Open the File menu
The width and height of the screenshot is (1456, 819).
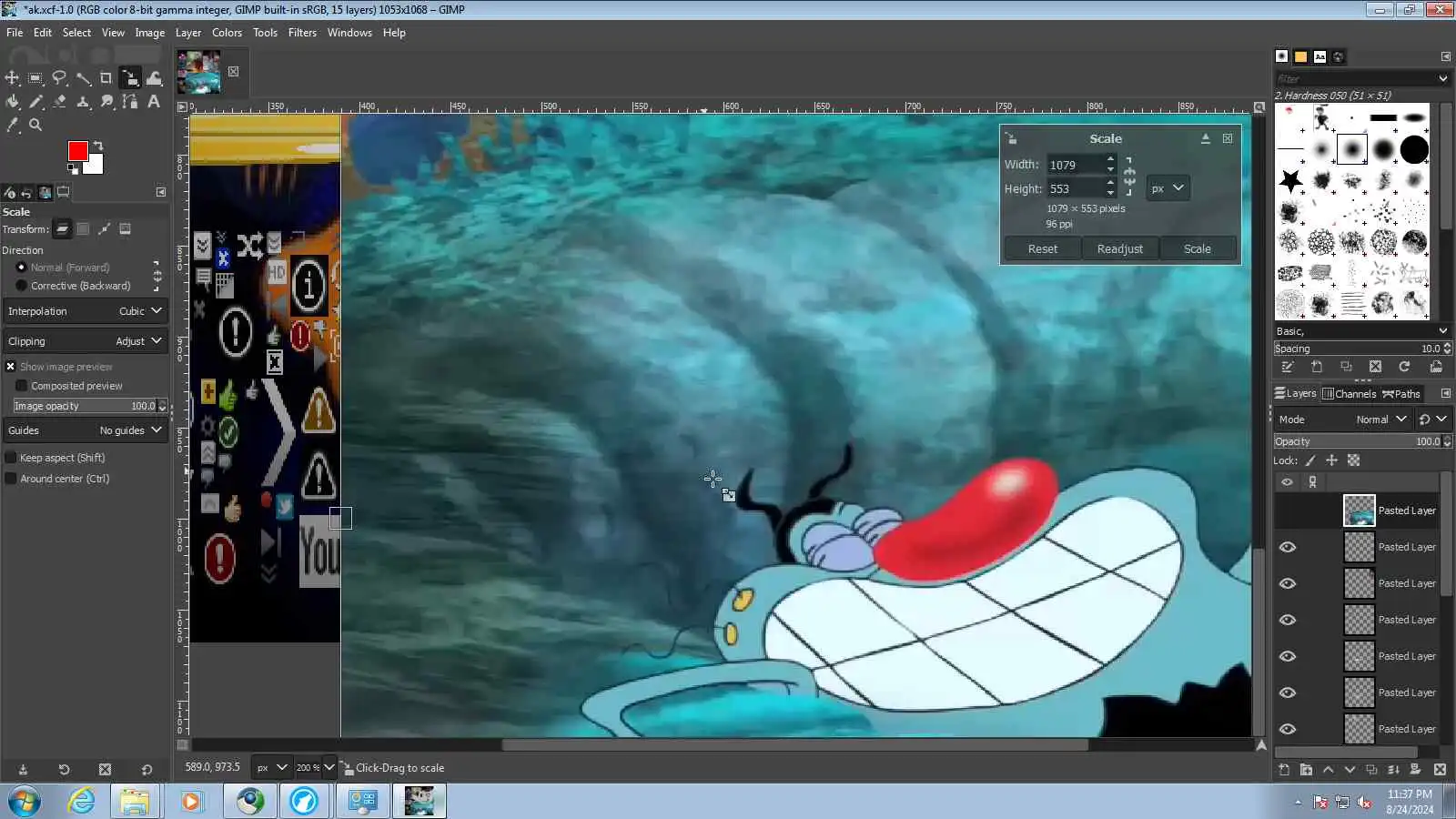15,33
